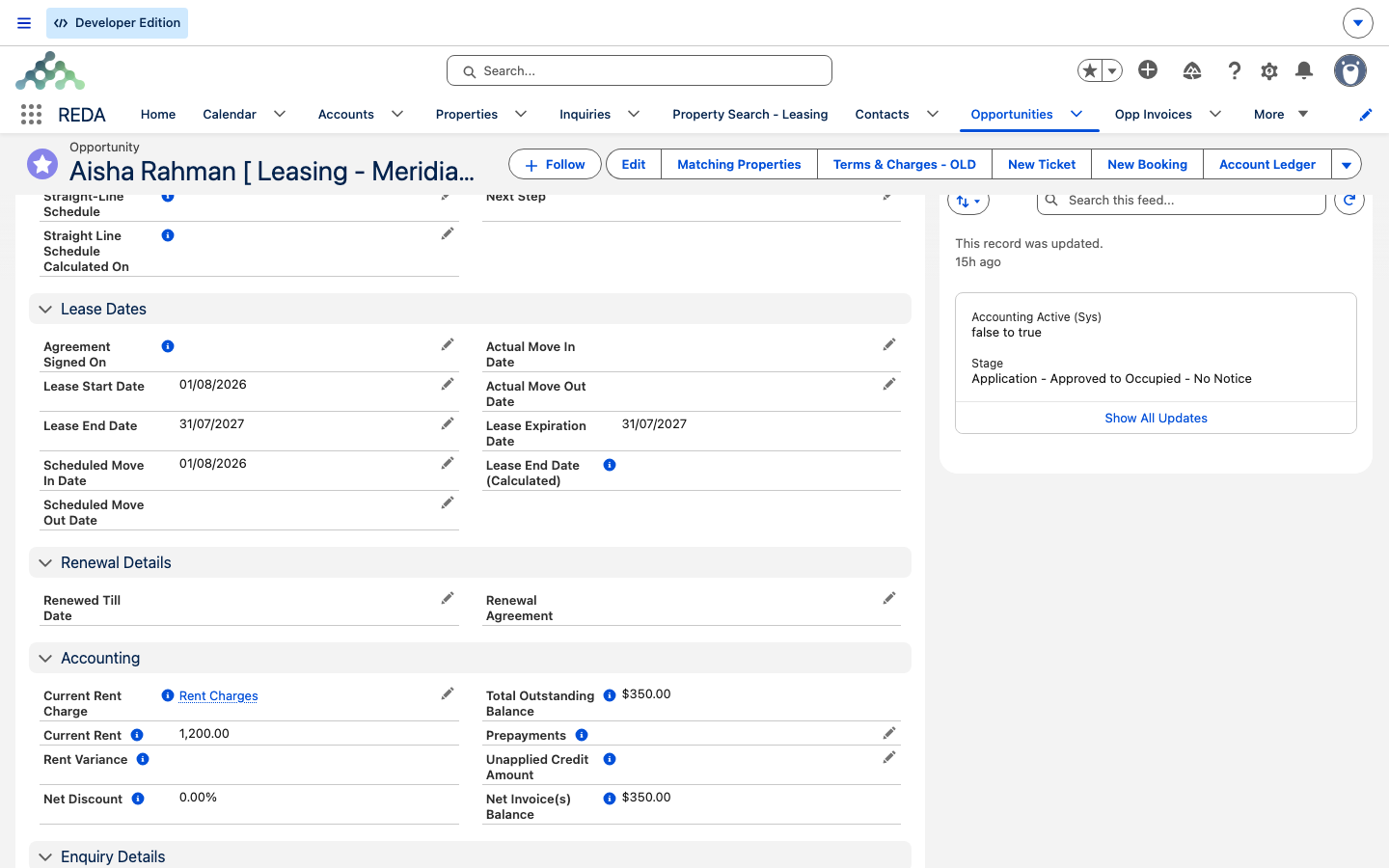Open the App Launcher grid icon
1389x868 pixels.
(31, 114)
